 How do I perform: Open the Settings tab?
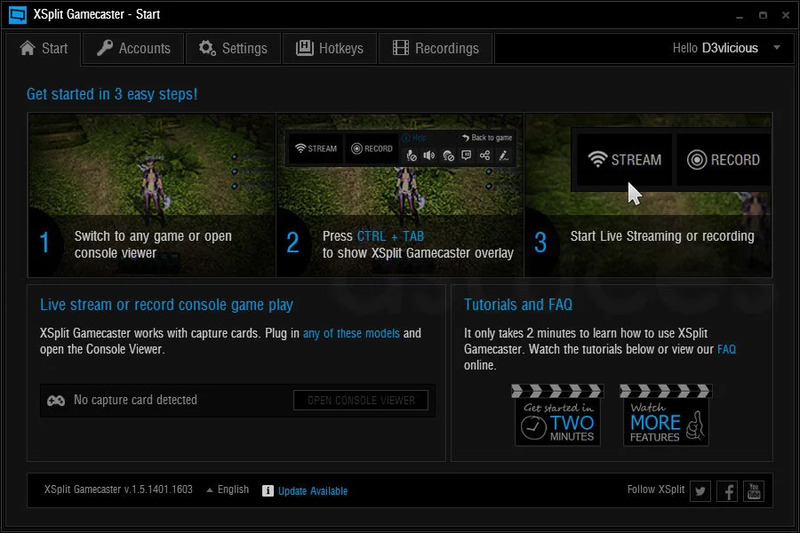(x=233, y=48)
